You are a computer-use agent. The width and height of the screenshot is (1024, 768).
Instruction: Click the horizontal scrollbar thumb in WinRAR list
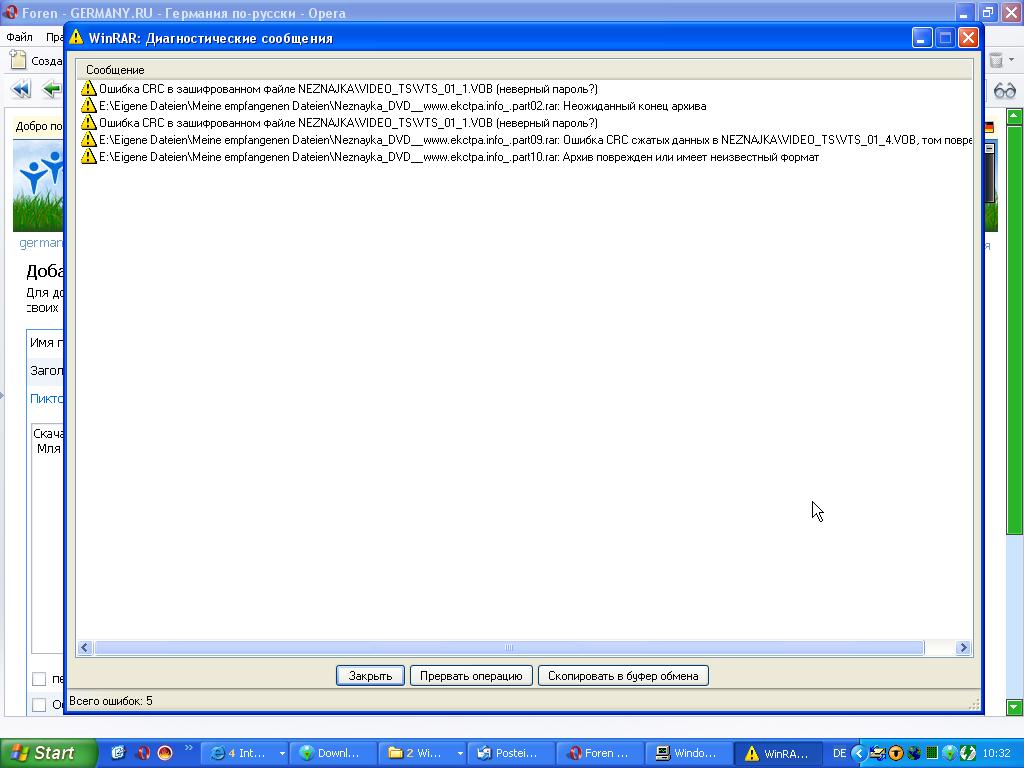coord(509,648)
